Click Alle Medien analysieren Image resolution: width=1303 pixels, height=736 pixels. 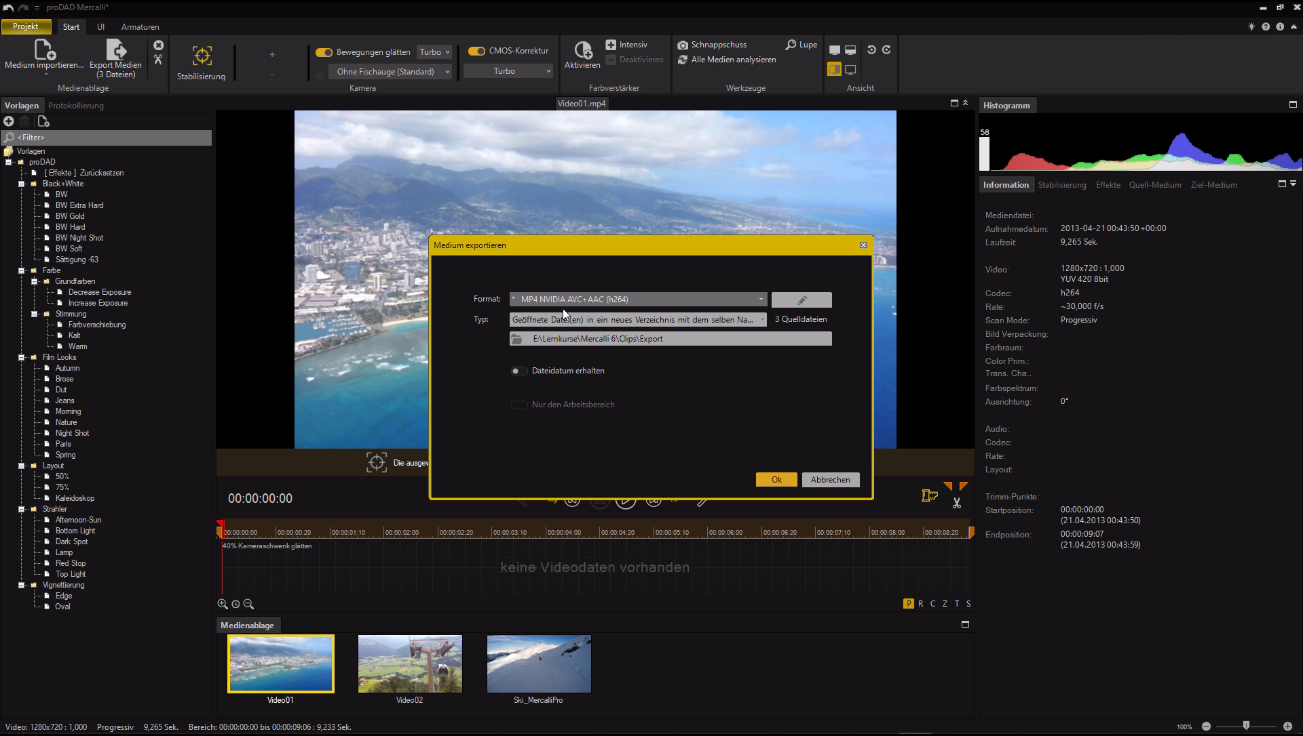pyautogui.click(x=732, y=60)
